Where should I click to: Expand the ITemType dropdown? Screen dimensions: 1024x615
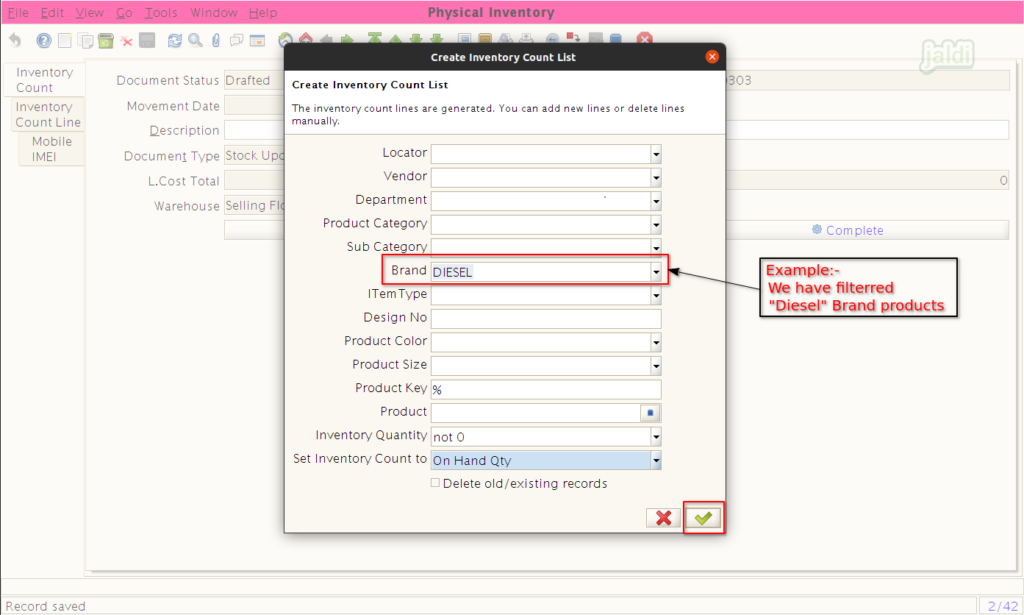click(656, 296)
